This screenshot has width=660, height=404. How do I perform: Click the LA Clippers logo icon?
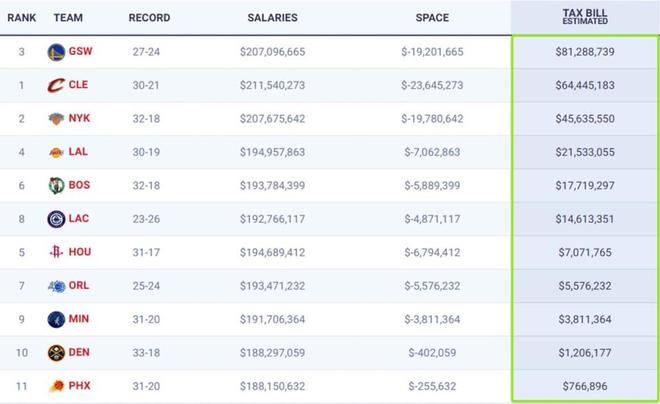tap(55, 219)
